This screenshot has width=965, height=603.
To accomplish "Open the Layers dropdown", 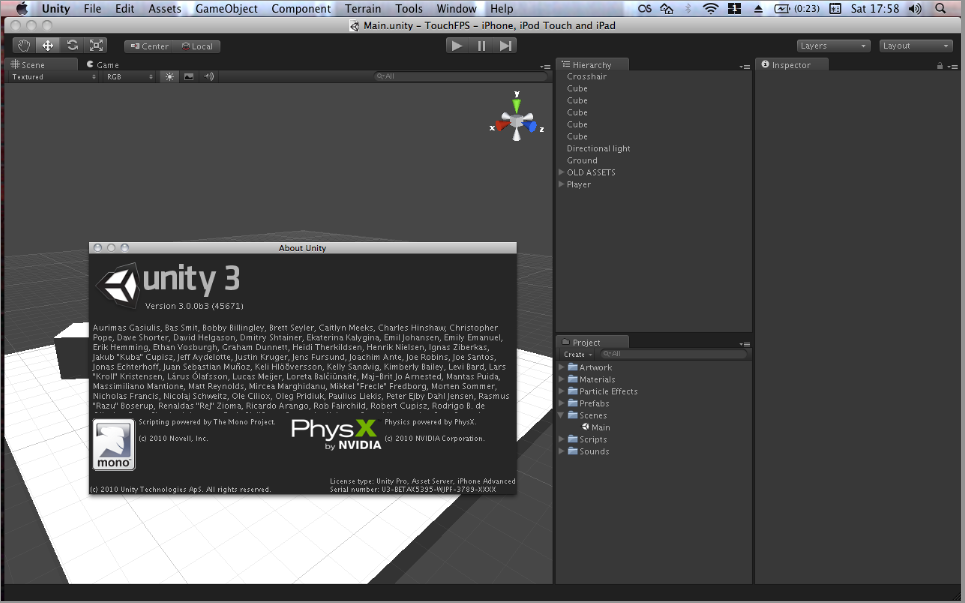I will coord(833,45).
